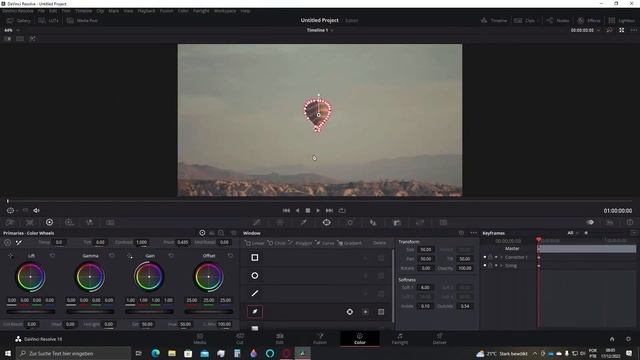Screen dimensions: 640x360
Task: Select the highlighted Curve window icon
Action: coord(255,312)
